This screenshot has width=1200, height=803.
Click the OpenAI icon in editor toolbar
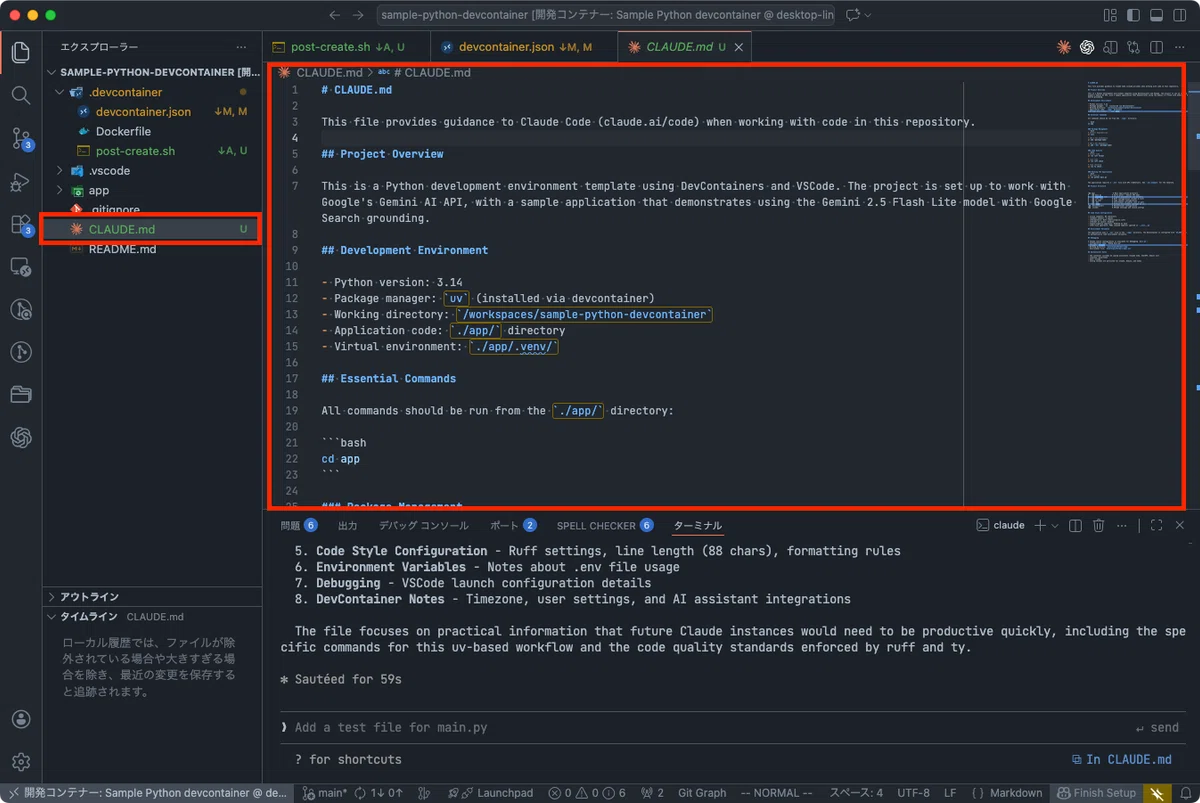[1087, 47]
